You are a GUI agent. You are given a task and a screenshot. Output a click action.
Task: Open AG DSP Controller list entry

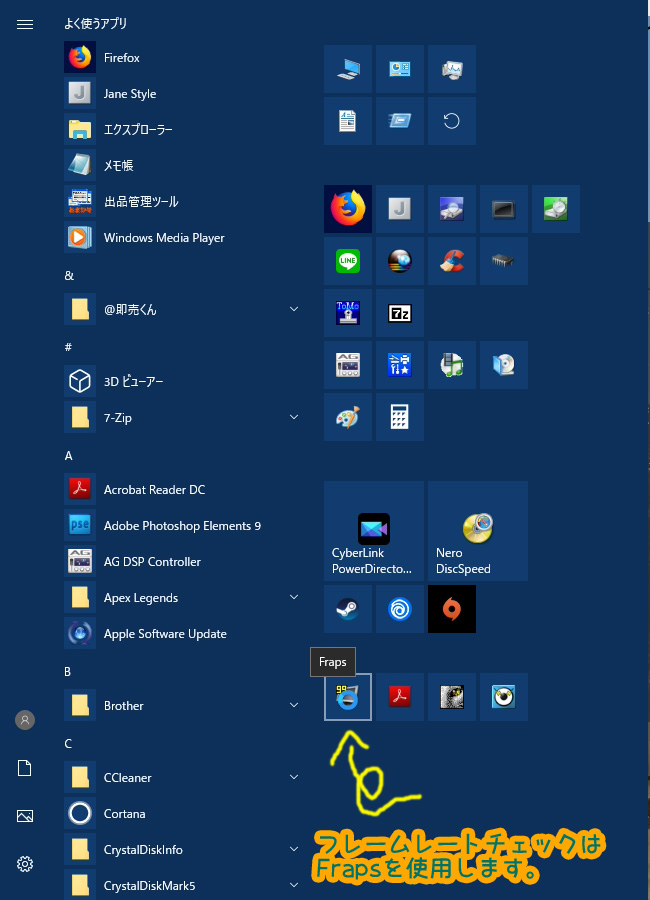pos(183,561)
